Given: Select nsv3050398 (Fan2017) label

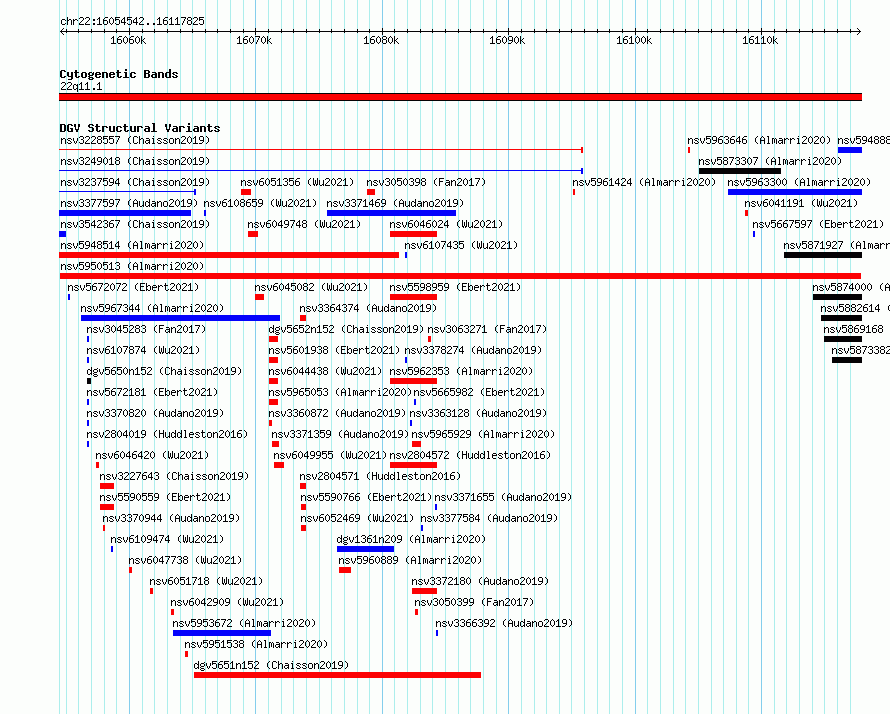Looking at the screenshot, I should pos(426,182).
